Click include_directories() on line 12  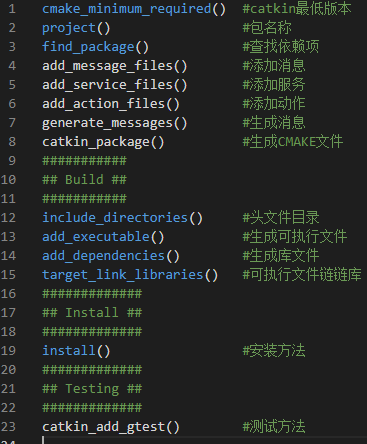click(122, 218)
